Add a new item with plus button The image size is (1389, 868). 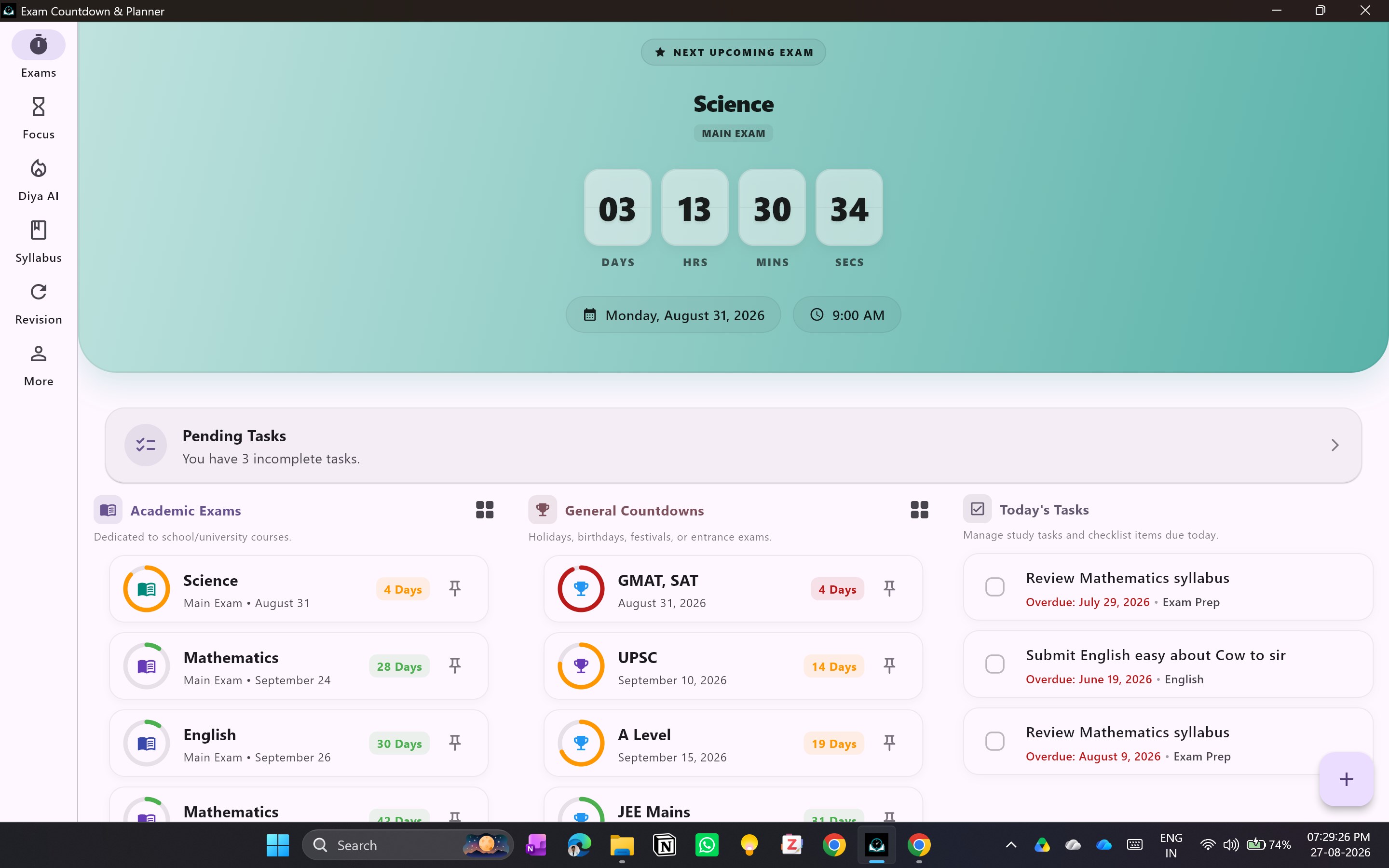tap(1346, 779)
